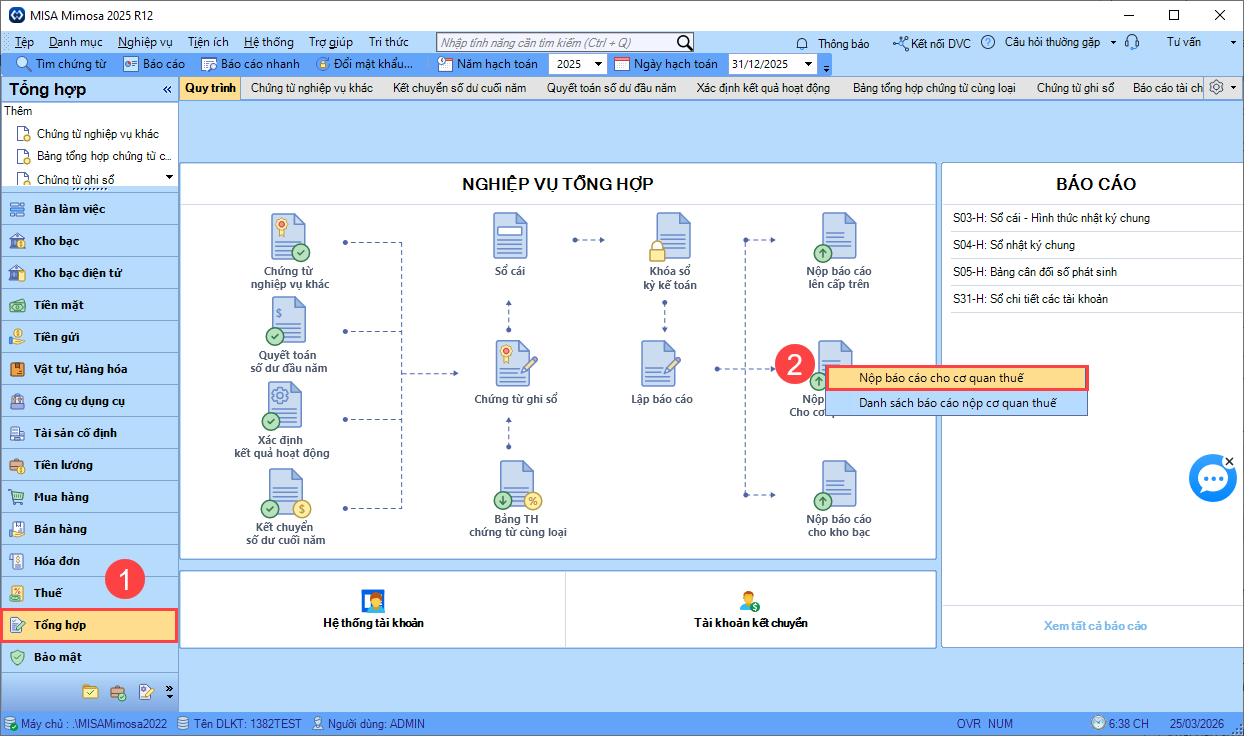The height and width of the screenshot is (736, 1244).
Task: Select Danh sách báo cáo nộp cơ quan thuế
Action: click(x=957, y=403)
